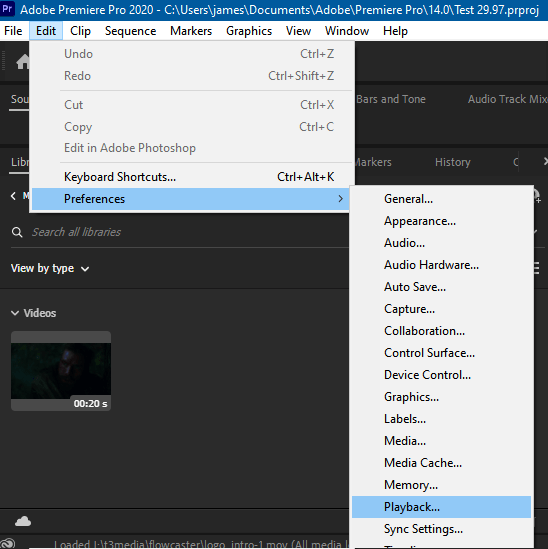Open the Sequence menu
This screenshot has height=549, width=548.
click(x=130, y=31)
